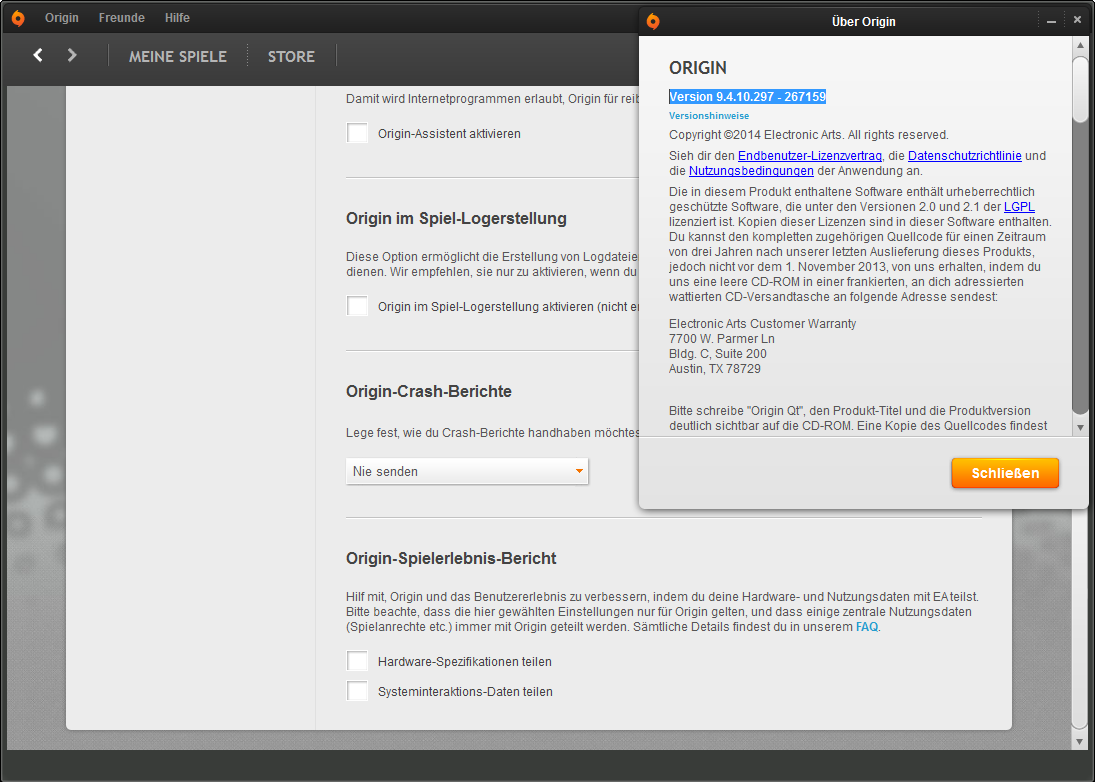Image resolution: width=1095 pixels, height=782 pixels.
Task: Click Electronic Arts Customer Warranty text
Action: pos(763,323)
